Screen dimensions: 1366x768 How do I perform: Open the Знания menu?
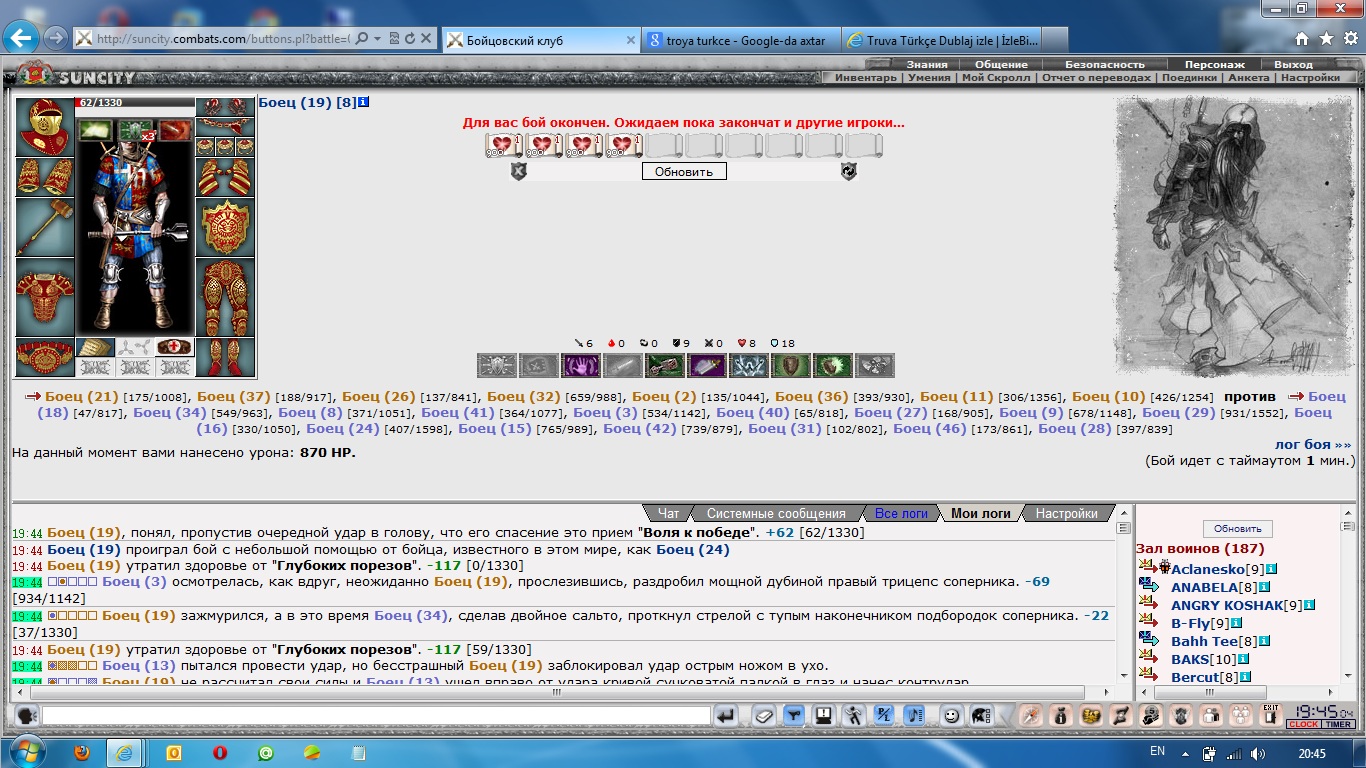pyautogui.click(x=927, y=64)
